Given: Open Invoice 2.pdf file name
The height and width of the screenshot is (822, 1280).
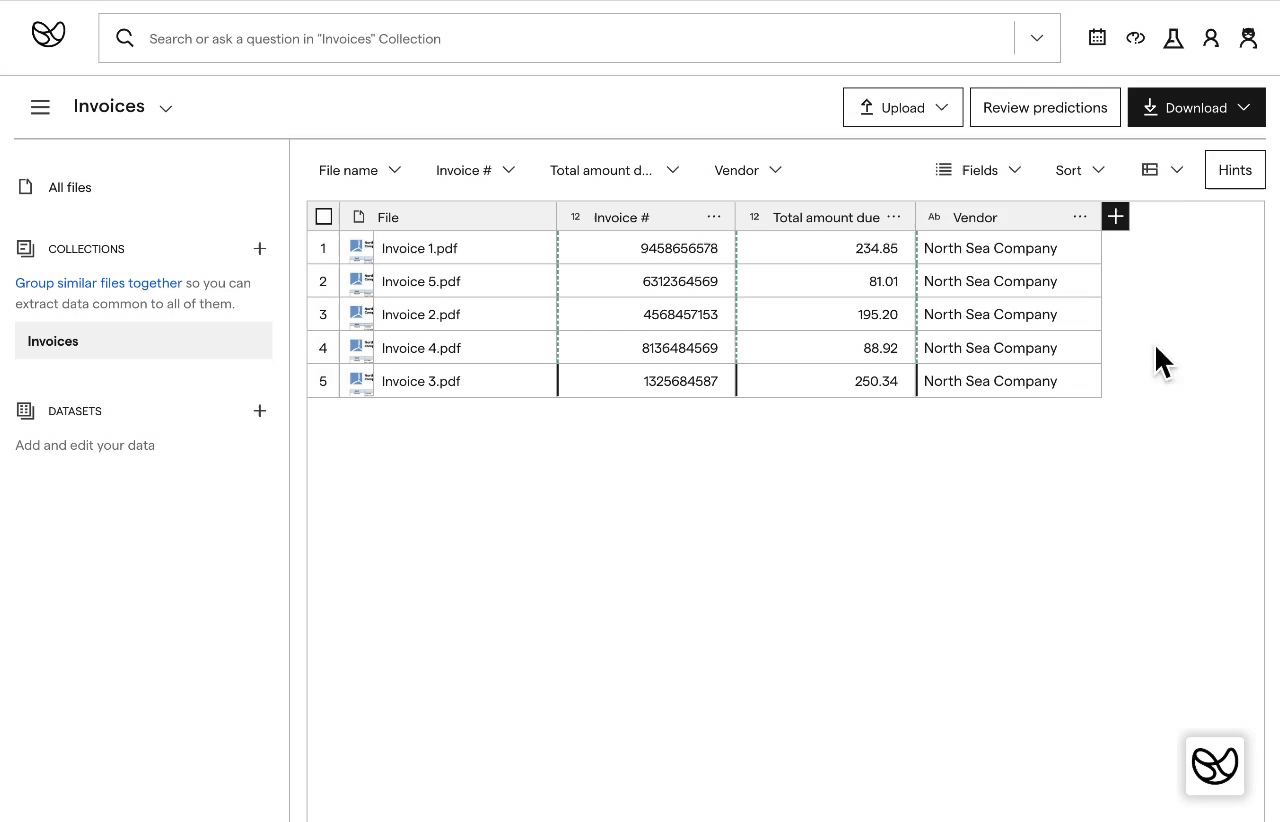Looking at the screenshot, I should (x=421, y=314).
